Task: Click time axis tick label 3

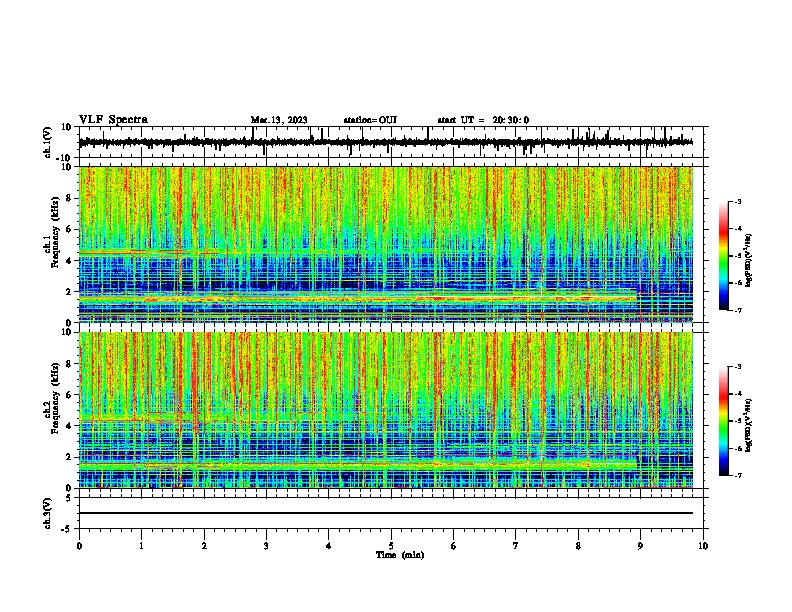Action: tap(266, 546)
